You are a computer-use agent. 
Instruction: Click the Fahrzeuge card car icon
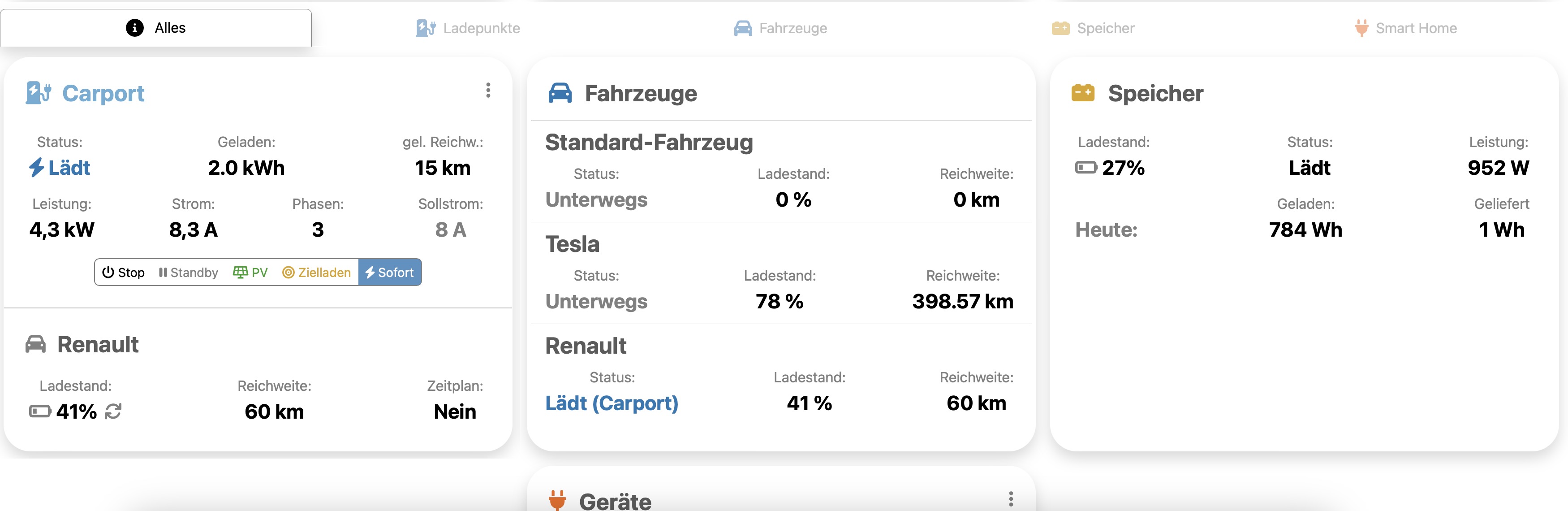pyautogui.click(x=560, y=93)
